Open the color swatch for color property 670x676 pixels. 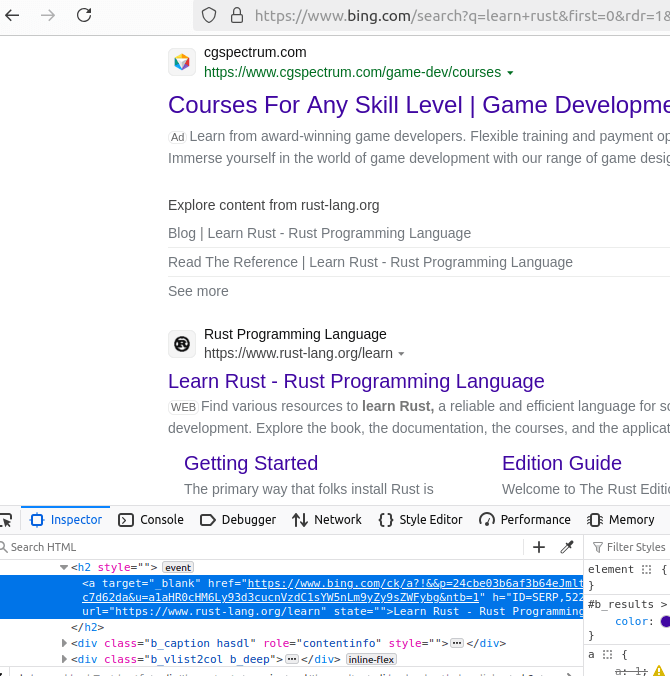665,622
